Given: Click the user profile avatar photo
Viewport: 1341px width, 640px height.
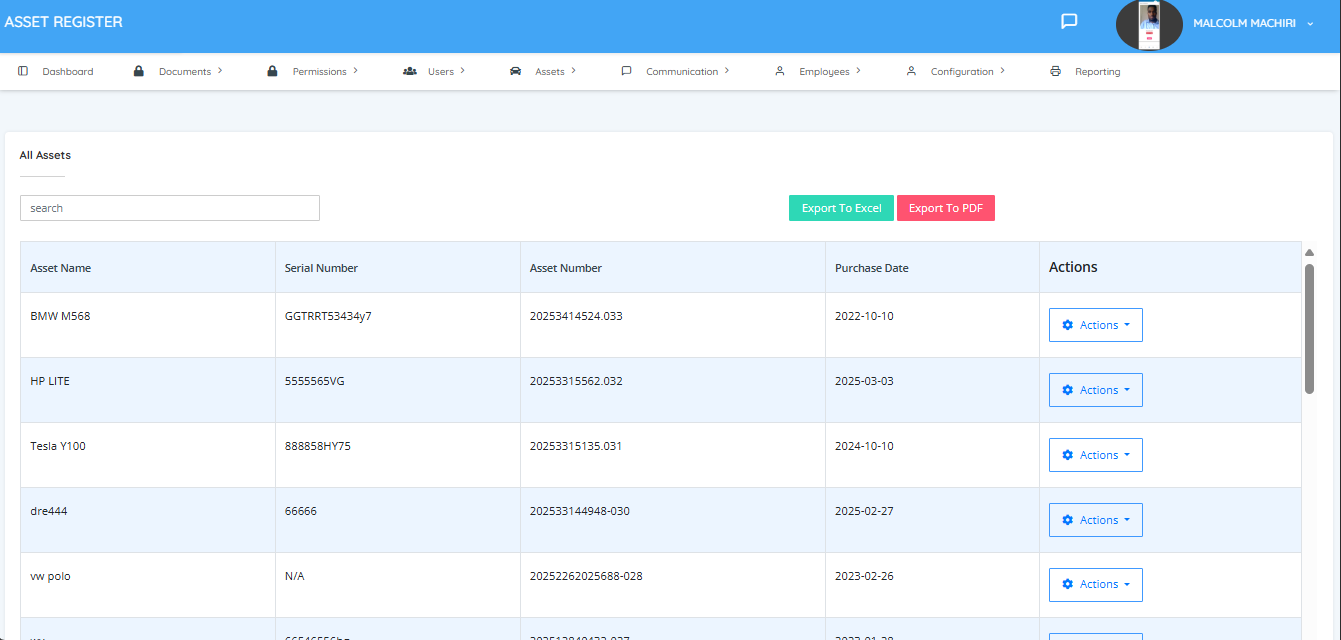Looking at the screenshot, I should coord(1149,24).
